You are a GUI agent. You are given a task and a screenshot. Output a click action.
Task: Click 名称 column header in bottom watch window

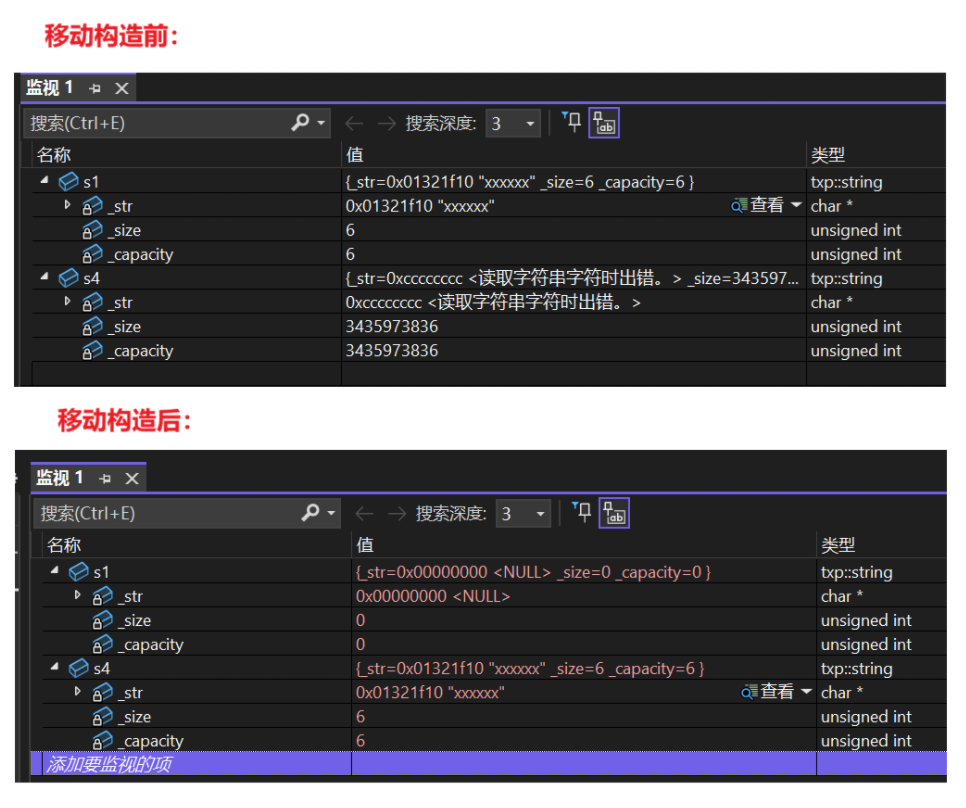(x=64, y=544)
